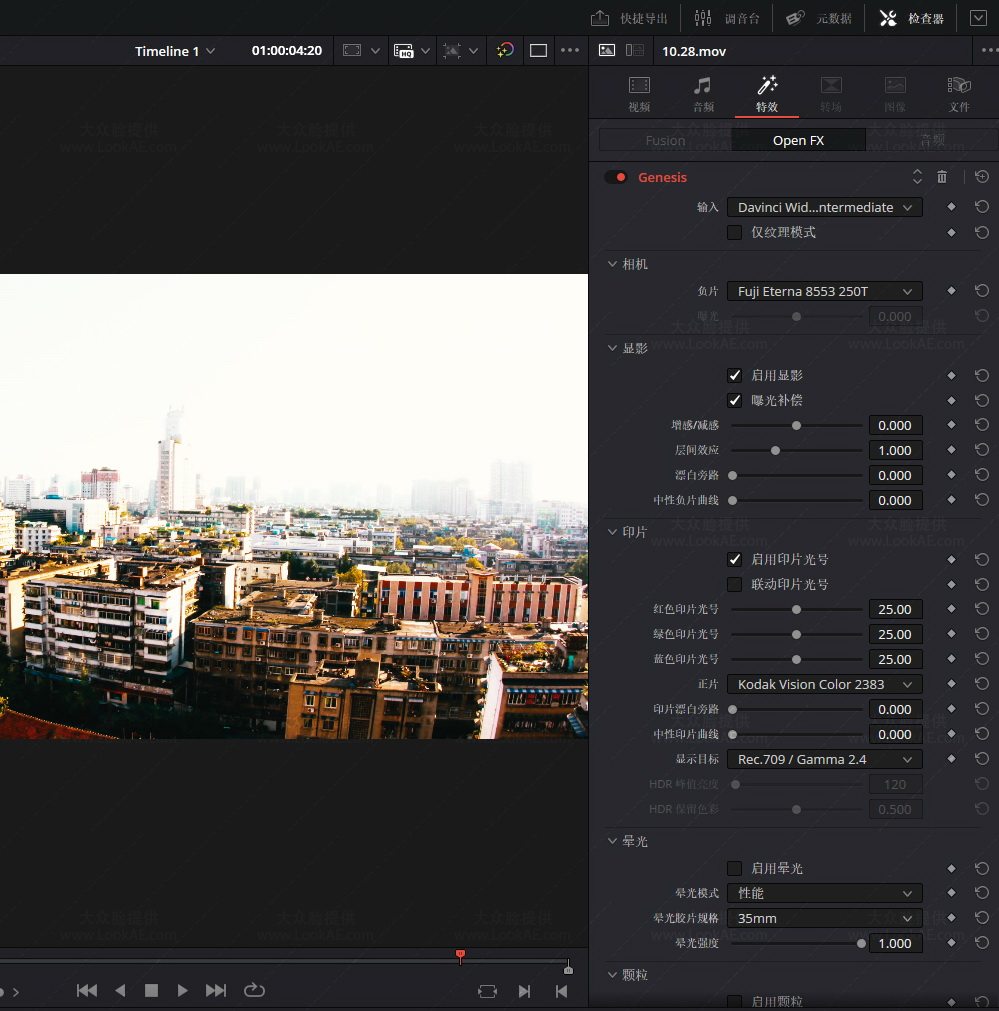Collapse the 显影 section

(x=612, y=348)
